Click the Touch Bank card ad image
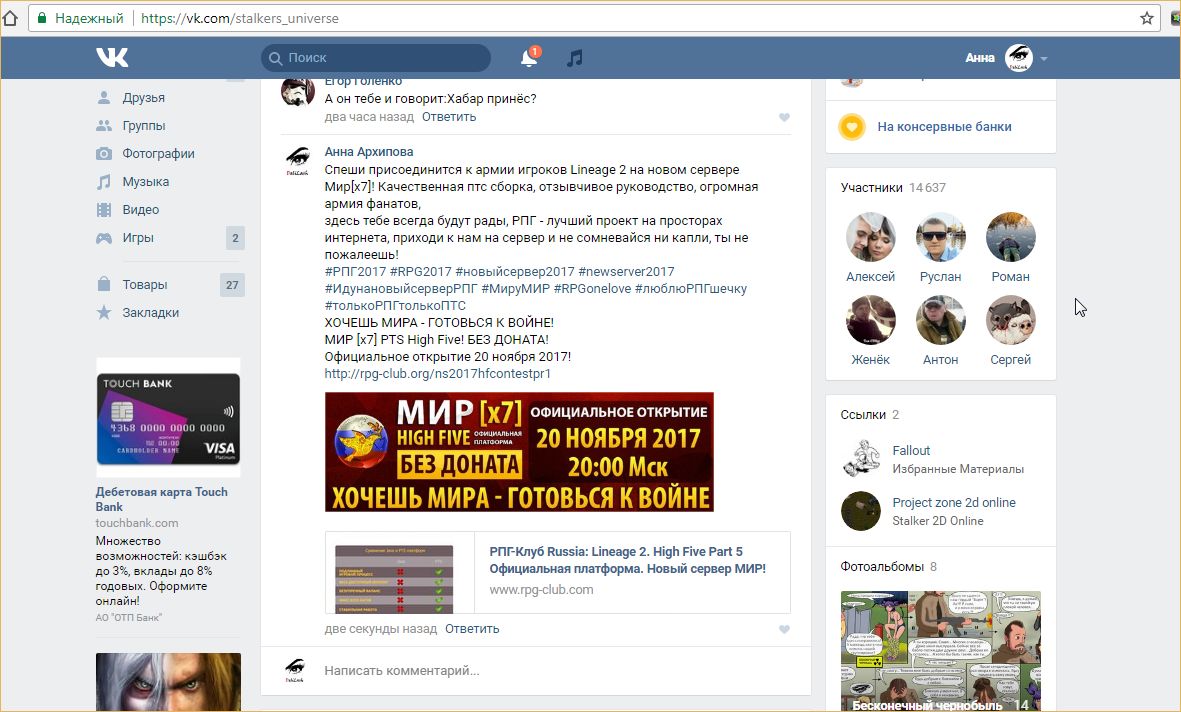Screen dimensions: 1181x712 [168, 417]
